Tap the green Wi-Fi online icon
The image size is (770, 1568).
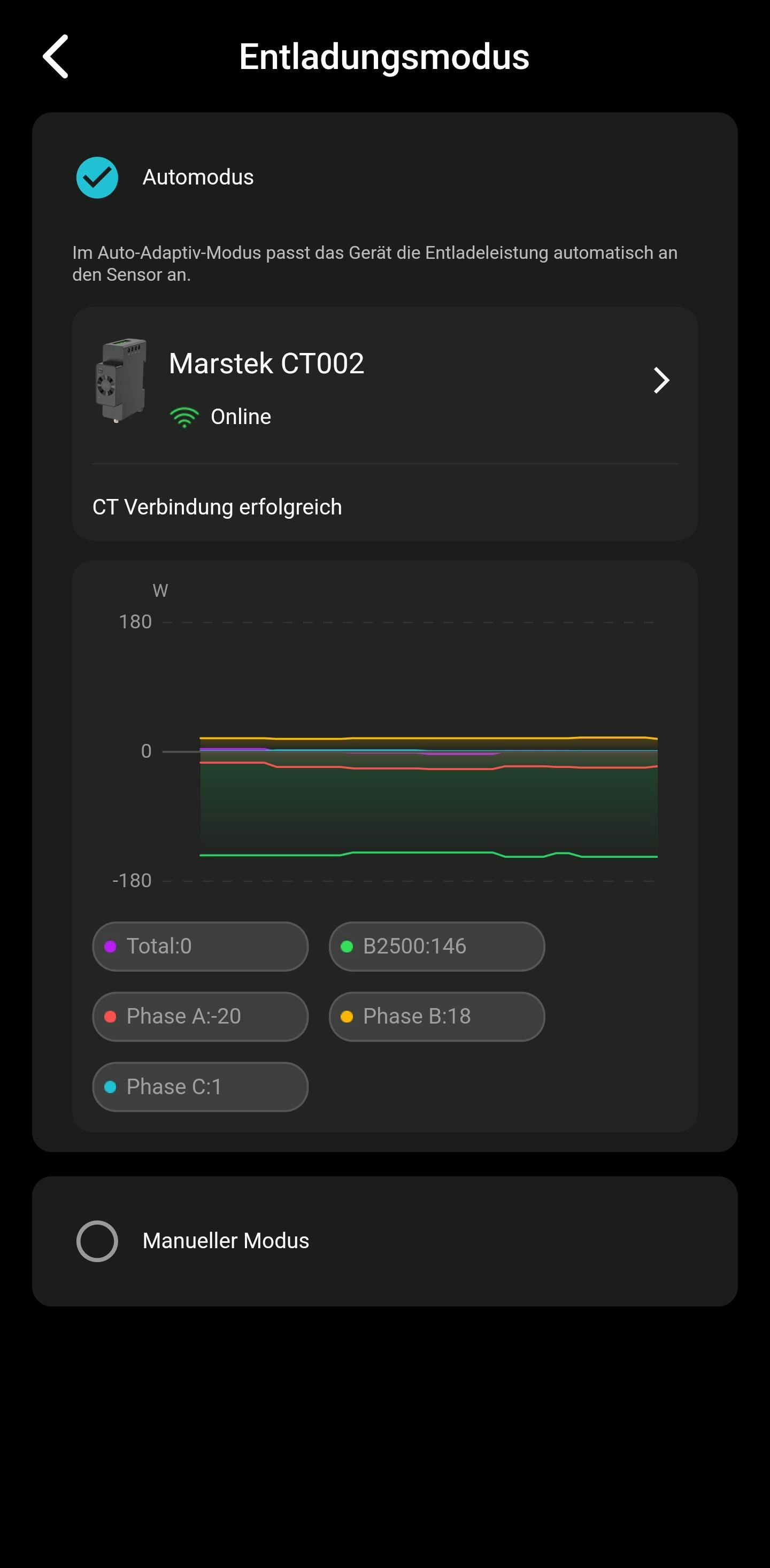pos(184,417)
